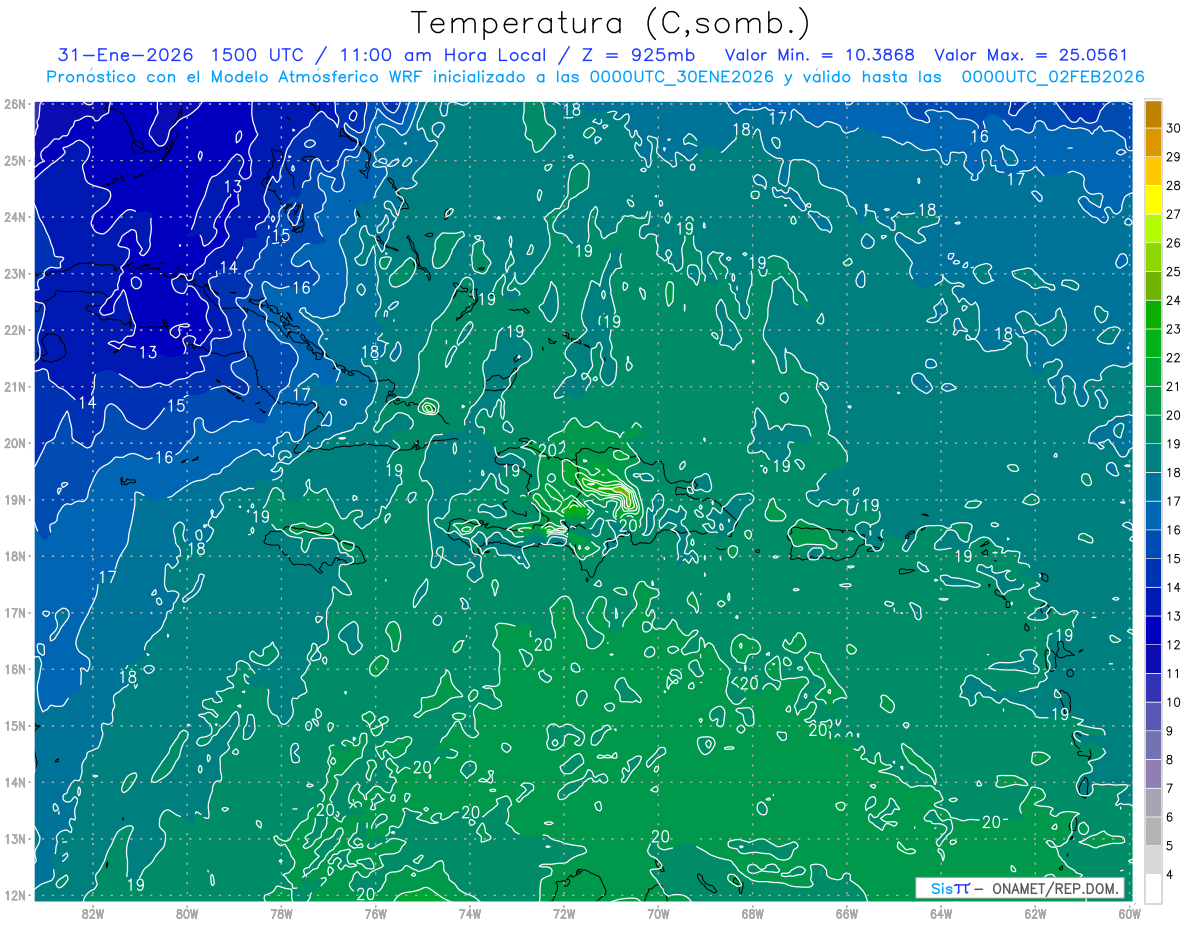The image size is (1200, 927).
Task: Click the 25N latitude axis label
Action: [x=15, y=161]
